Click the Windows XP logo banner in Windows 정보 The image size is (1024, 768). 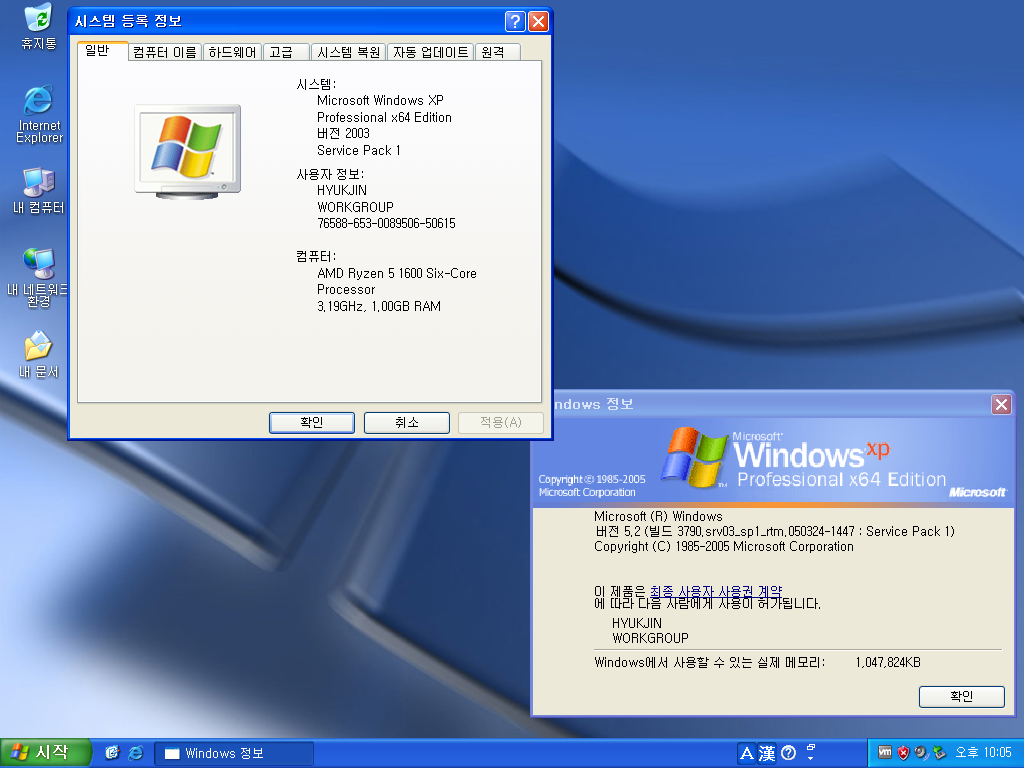(773, 462)
